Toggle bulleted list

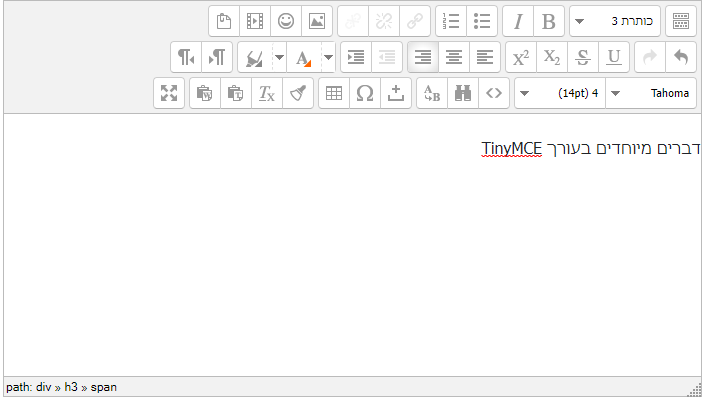pyautogui.click(x=482, y=21)
